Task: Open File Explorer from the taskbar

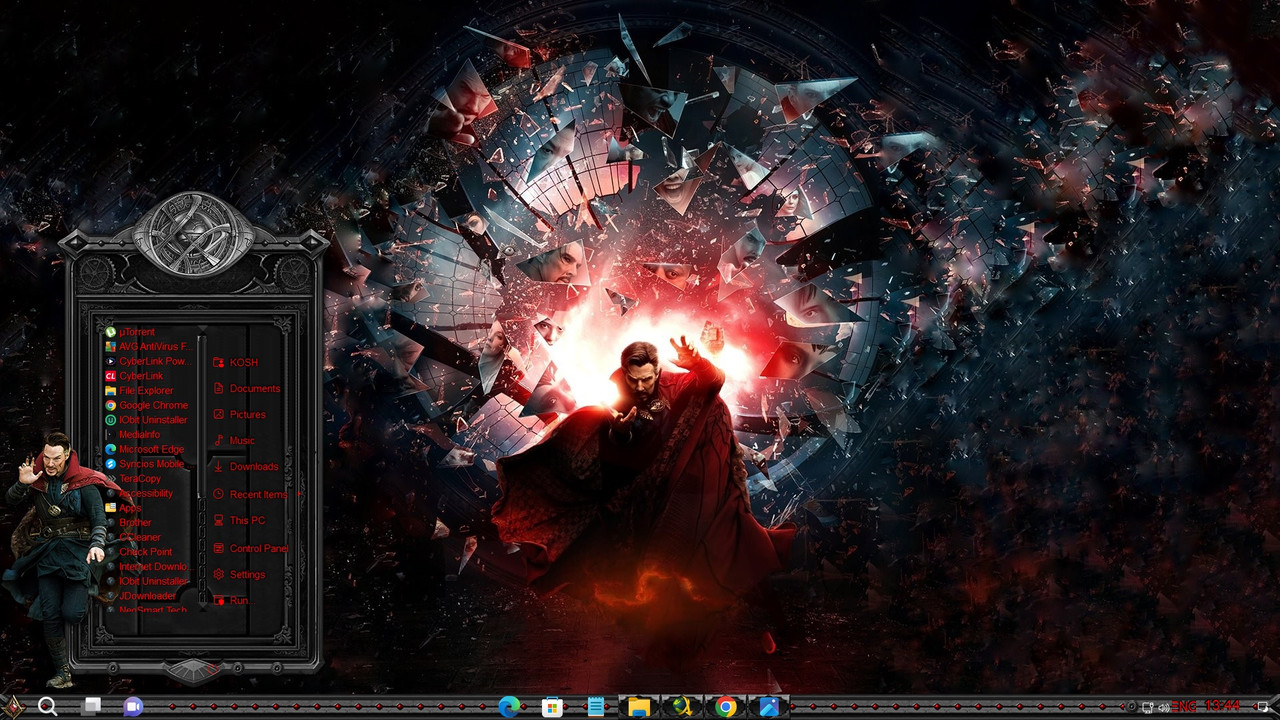Action: click(x=639, y=707)
